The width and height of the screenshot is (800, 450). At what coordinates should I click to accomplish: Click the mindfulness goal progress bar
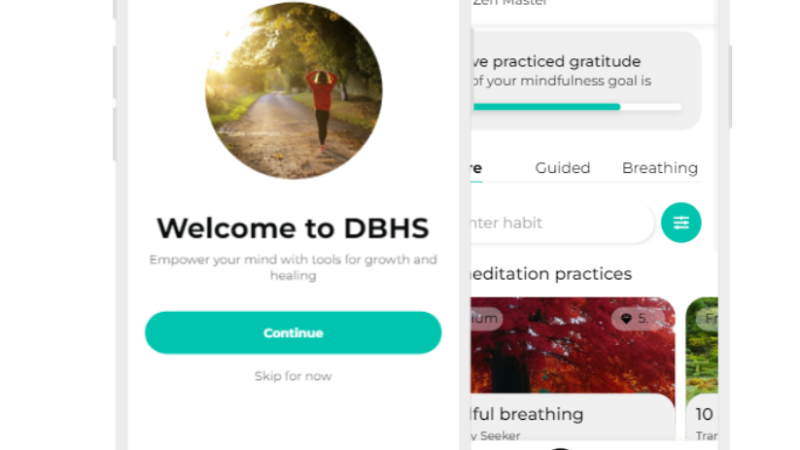click(x=577, y=107)
